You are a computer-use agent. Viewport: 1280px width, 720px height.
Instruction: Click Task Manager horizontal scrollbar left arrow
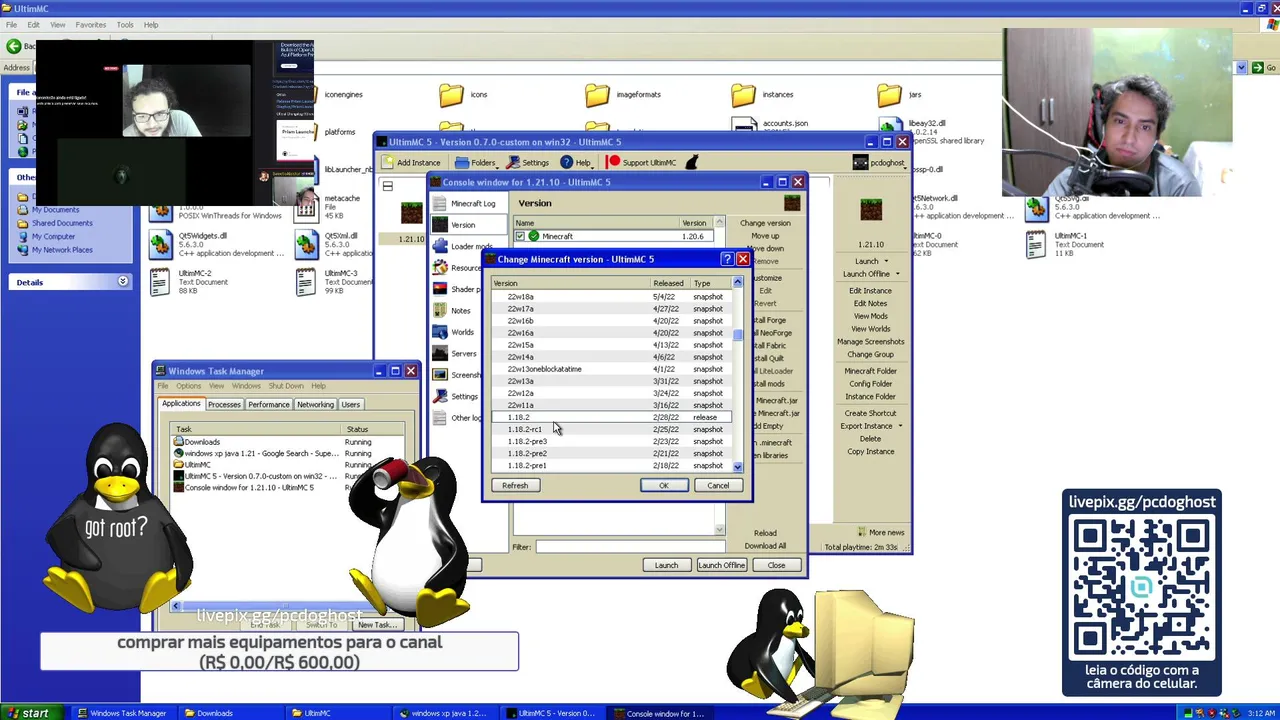point(176,606)
